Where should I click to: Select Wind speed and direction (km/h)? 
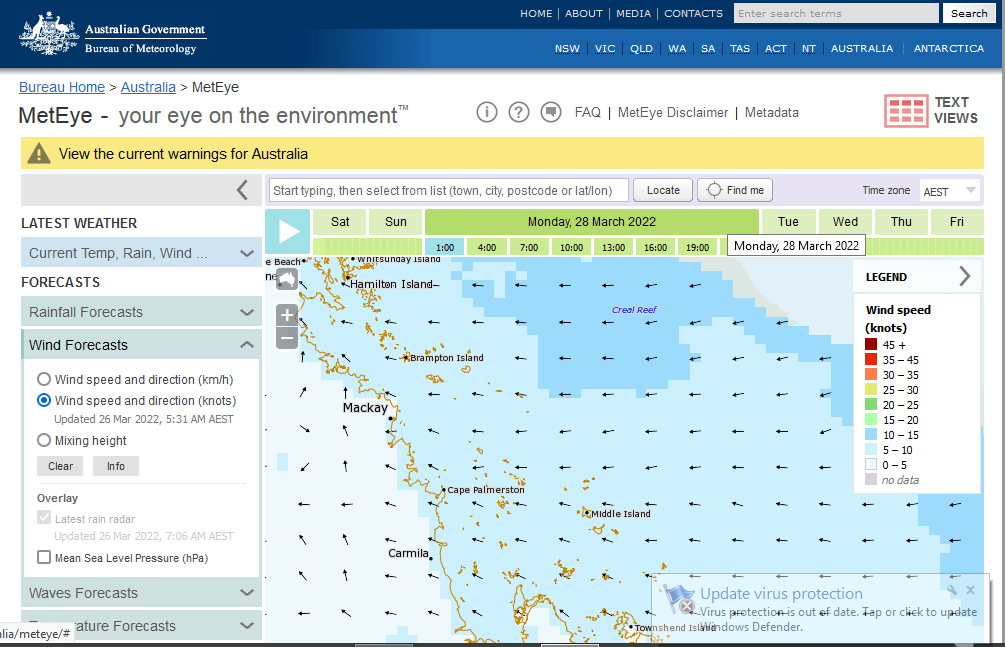click(44, 380)
